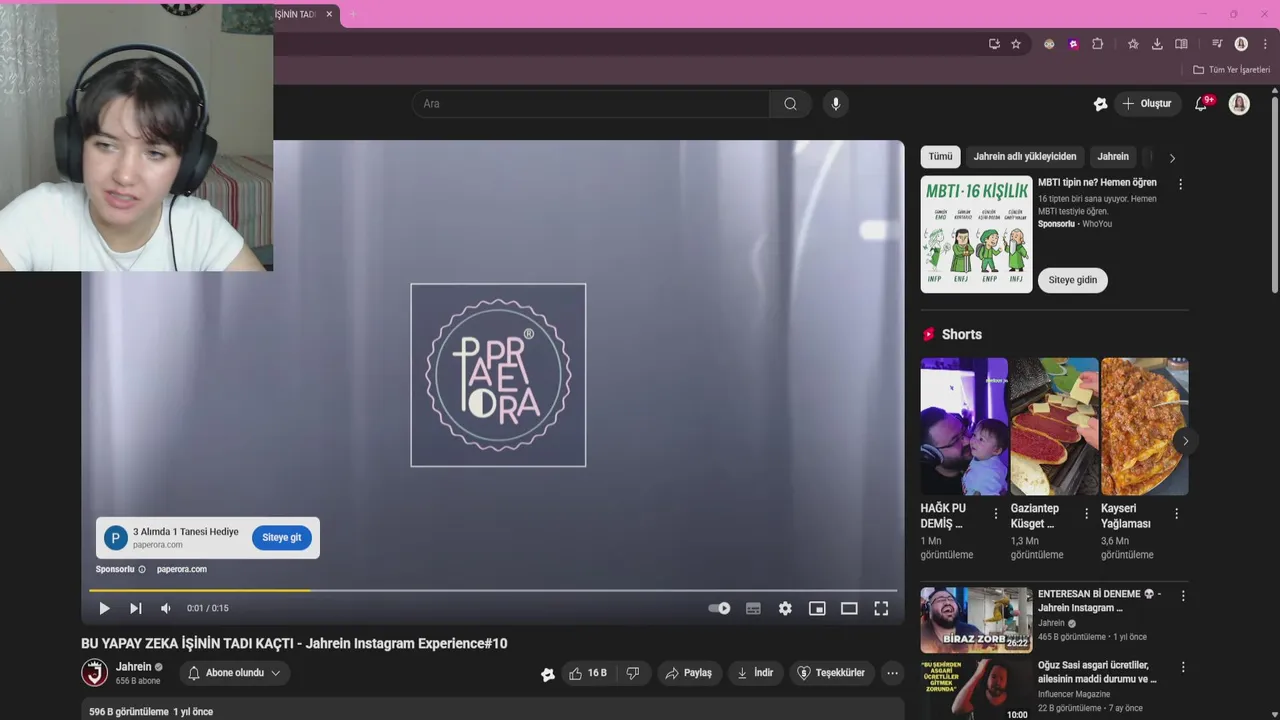This screenshot has height=720, width=1280.
Task: Open the MBTI ad thumbnail
Action: [x=976, y=234]
